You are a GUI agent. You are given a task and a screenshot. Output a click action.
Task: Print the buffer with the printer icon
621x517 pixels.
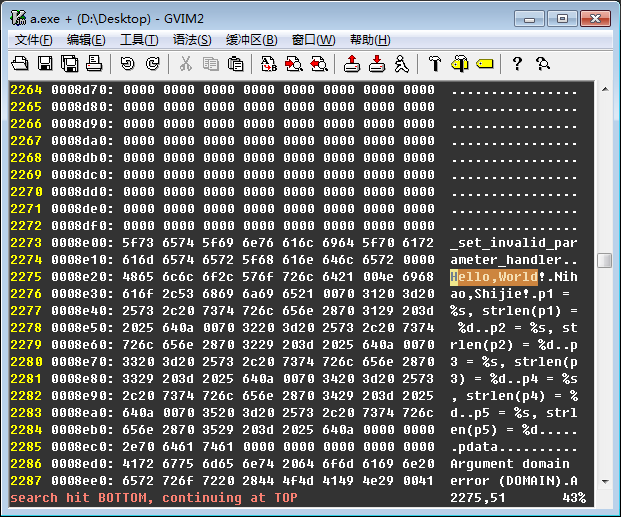(x=94, y=64)
